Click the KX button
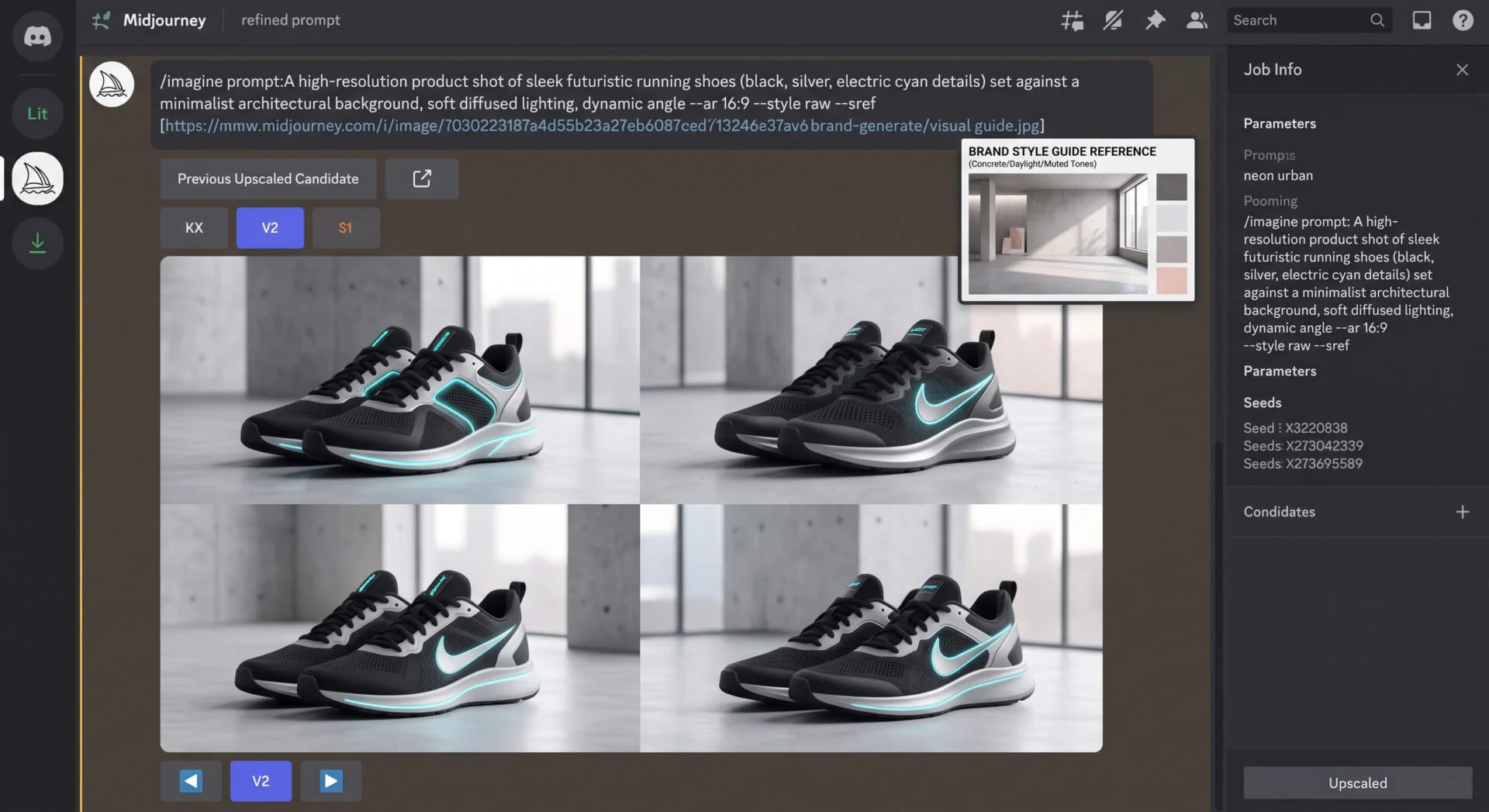This screenshot has width=1489, height=812. pyautogui.click(x=194, y=227)
